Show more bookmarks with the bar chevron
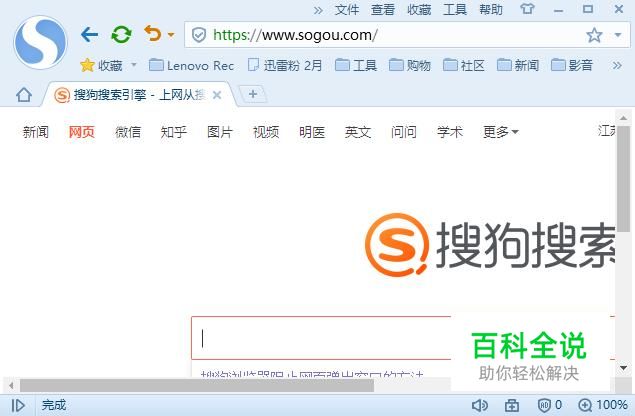 coord(617,65)
